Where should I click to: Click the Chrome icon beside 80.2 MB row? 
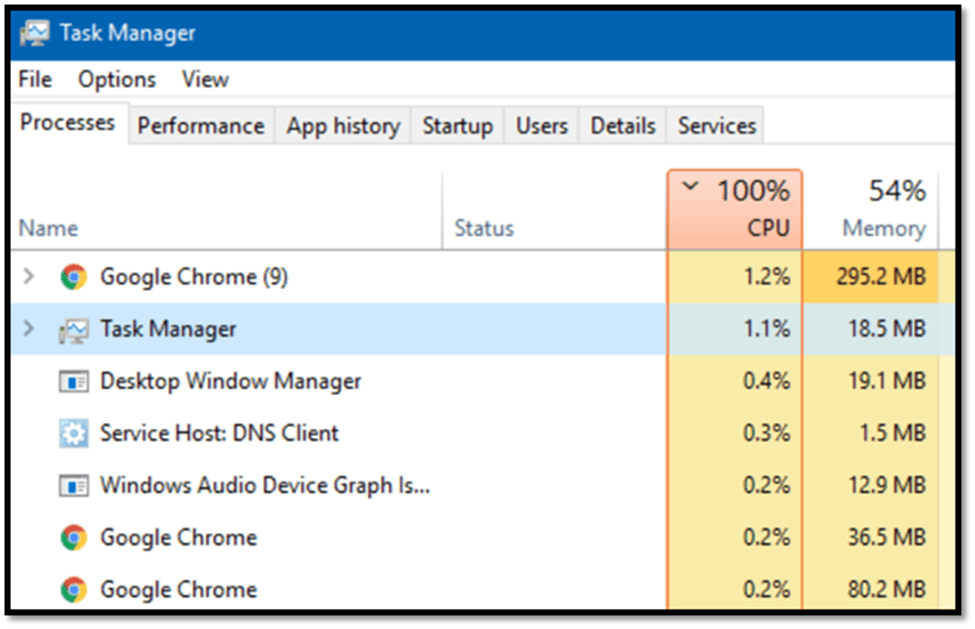click(73, 590)
